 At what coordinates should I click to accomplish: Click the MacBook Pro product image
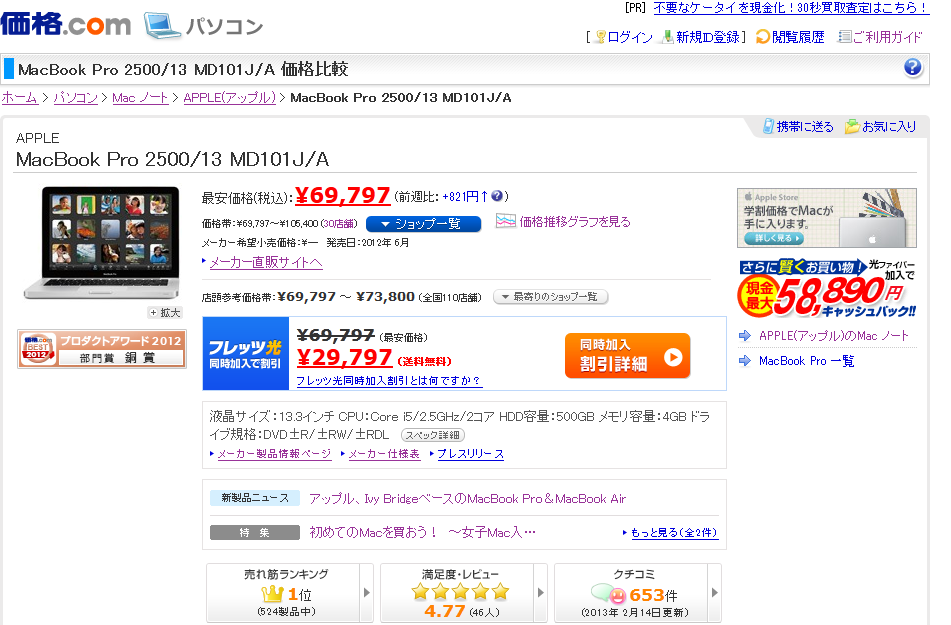click(102, 243)
